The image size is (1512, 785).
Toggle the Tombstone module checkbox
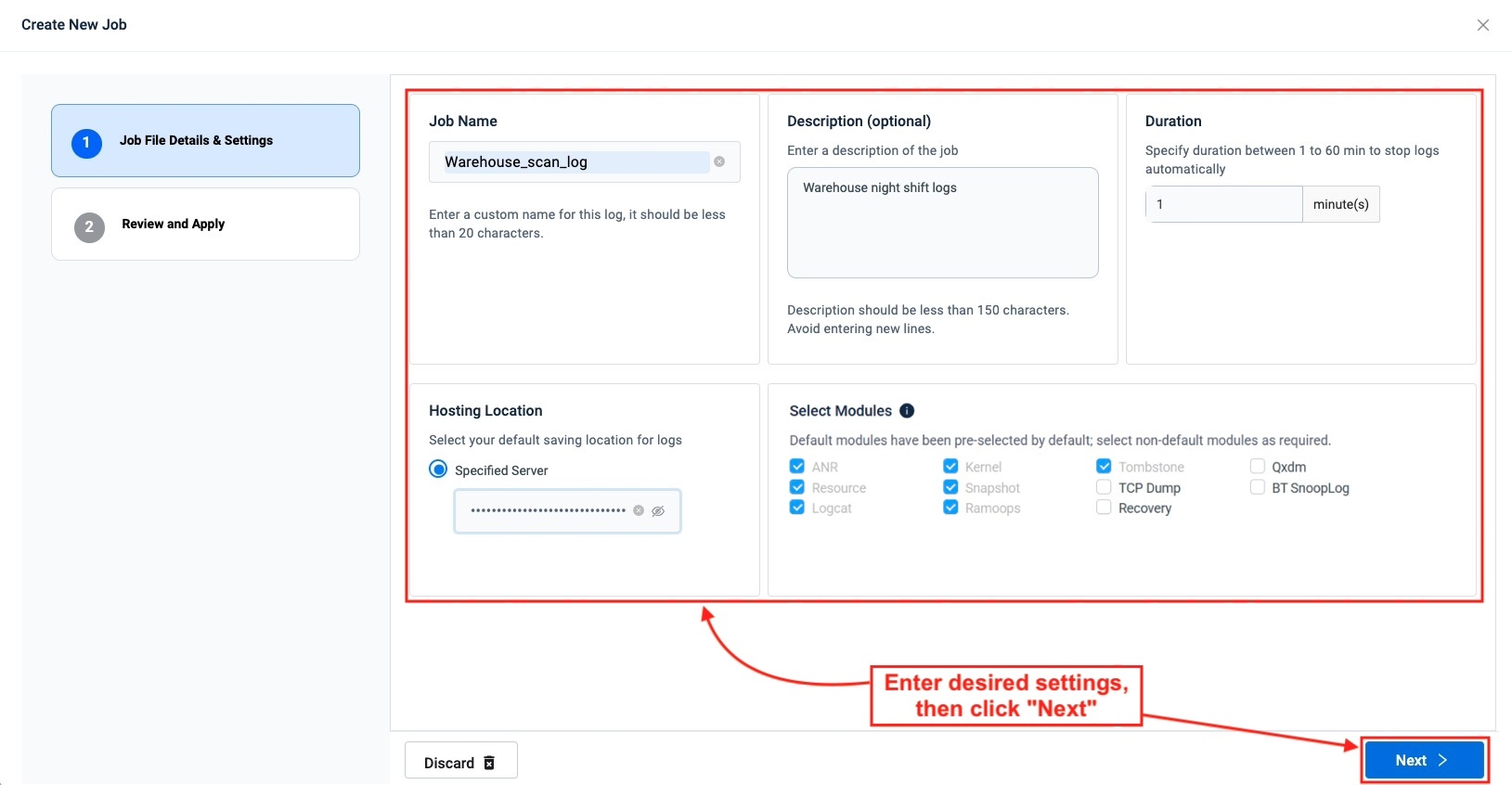pyautogui.click(x=1104, y=466)
